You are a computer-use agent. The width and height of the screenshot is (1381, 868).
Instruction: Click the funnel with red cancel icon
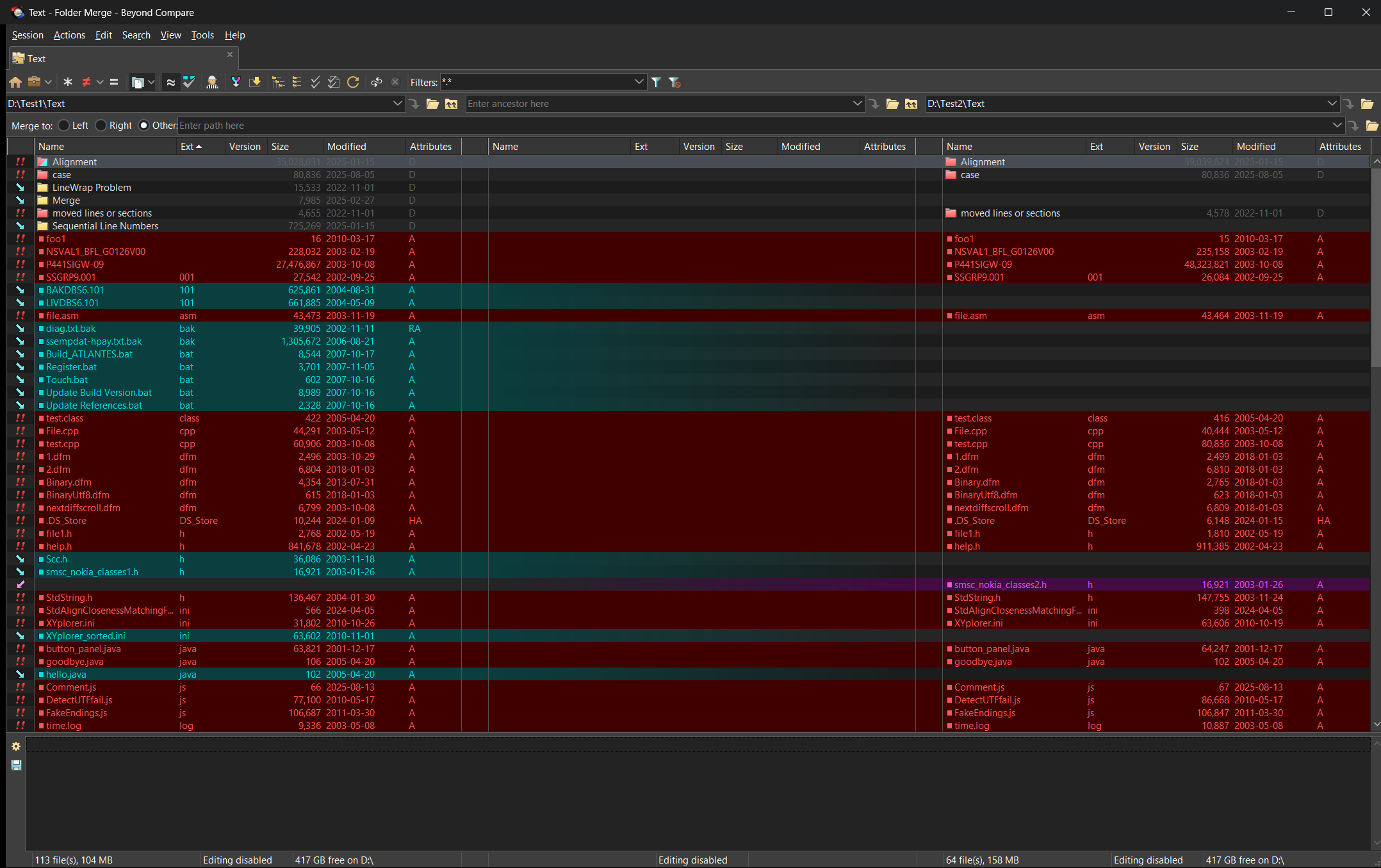(674, 82)
